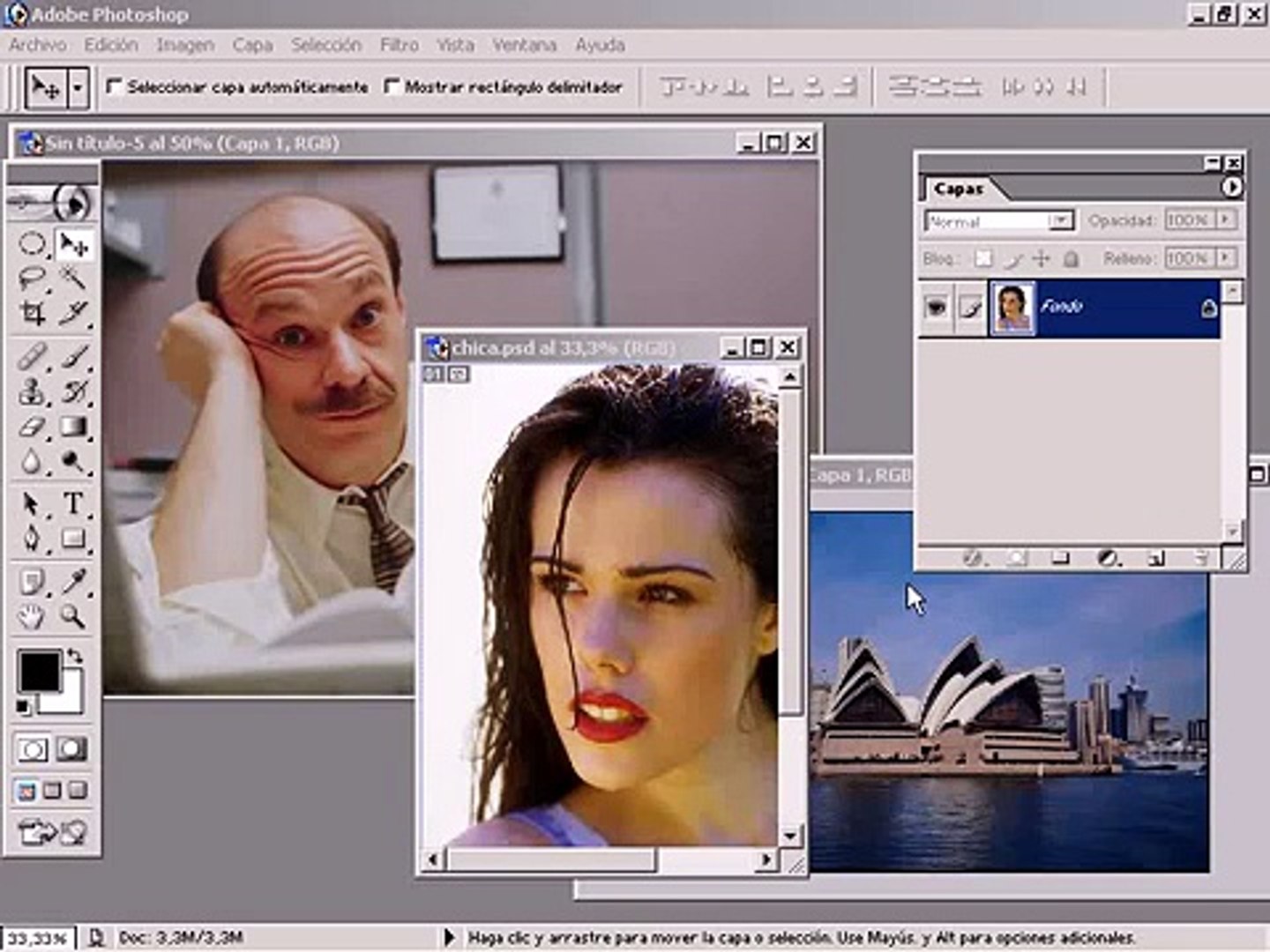This screenshot has height=952, width=1270.
Task: Click the zoom percentage field in status bar
Action: pyautogui.click(x=39, y=938)
